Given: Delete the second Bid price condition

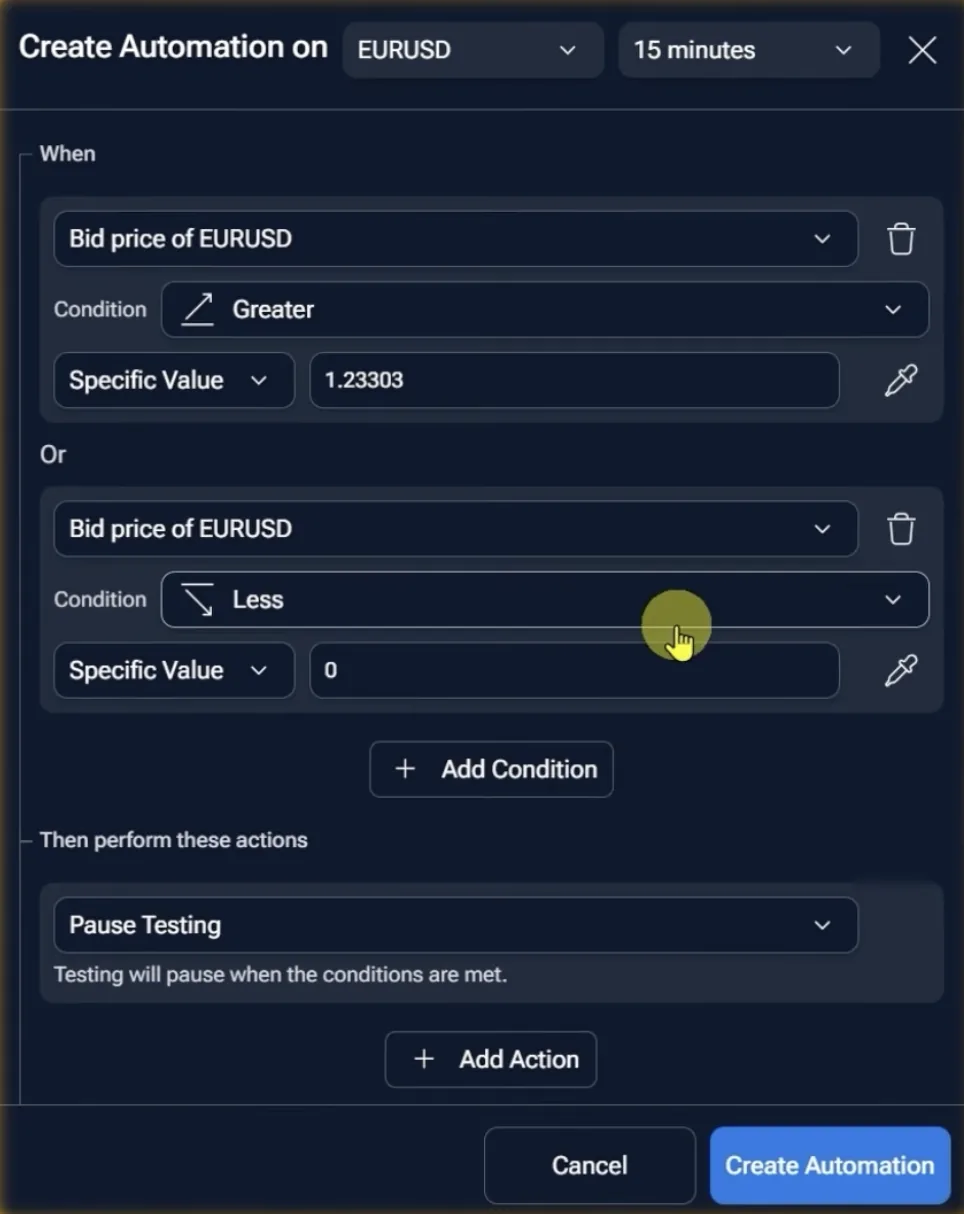Looking at the screenshot, I should [x=901, y=529].
